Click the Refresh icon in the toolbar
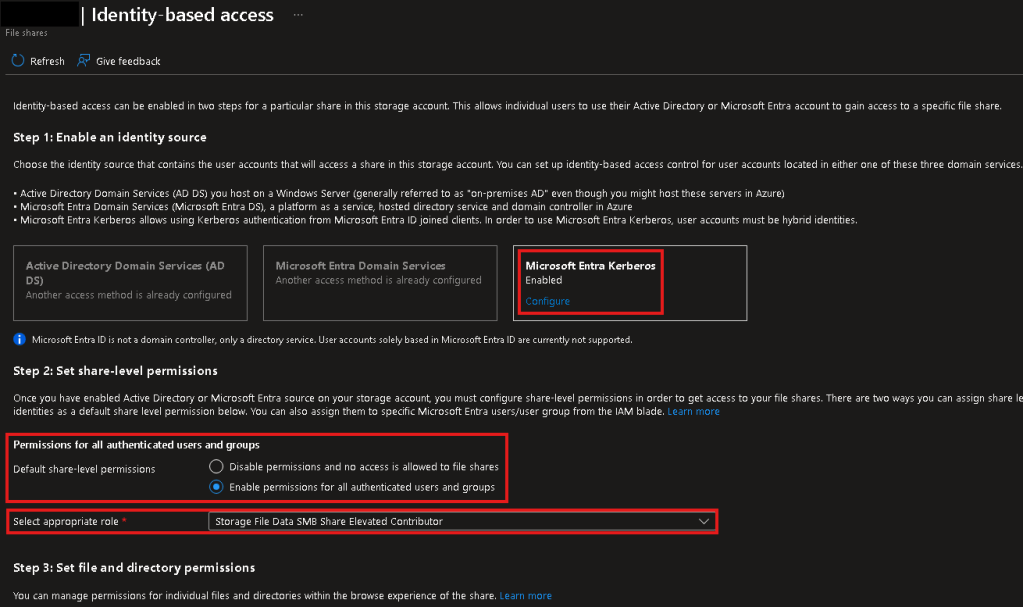The width and height of the screenshot is (1023, 607). 18,61
